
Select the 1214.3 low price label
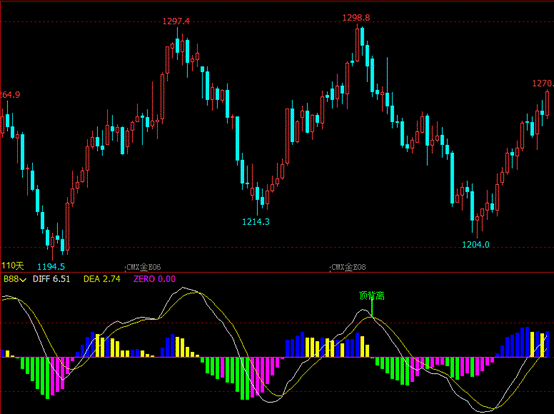click(x=256, y=222)
